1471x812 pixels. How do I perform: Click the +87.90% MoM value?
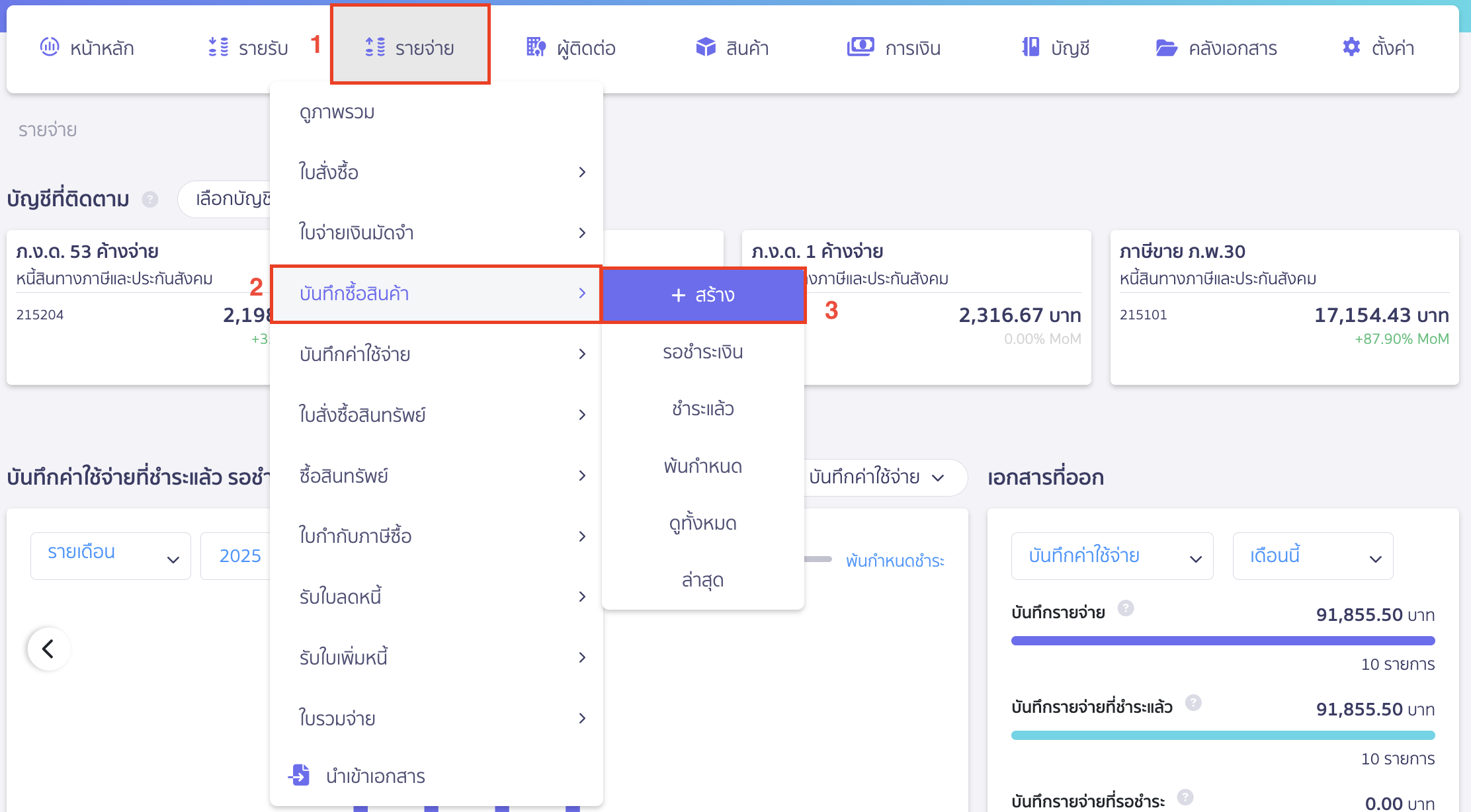coord(1402,339)
